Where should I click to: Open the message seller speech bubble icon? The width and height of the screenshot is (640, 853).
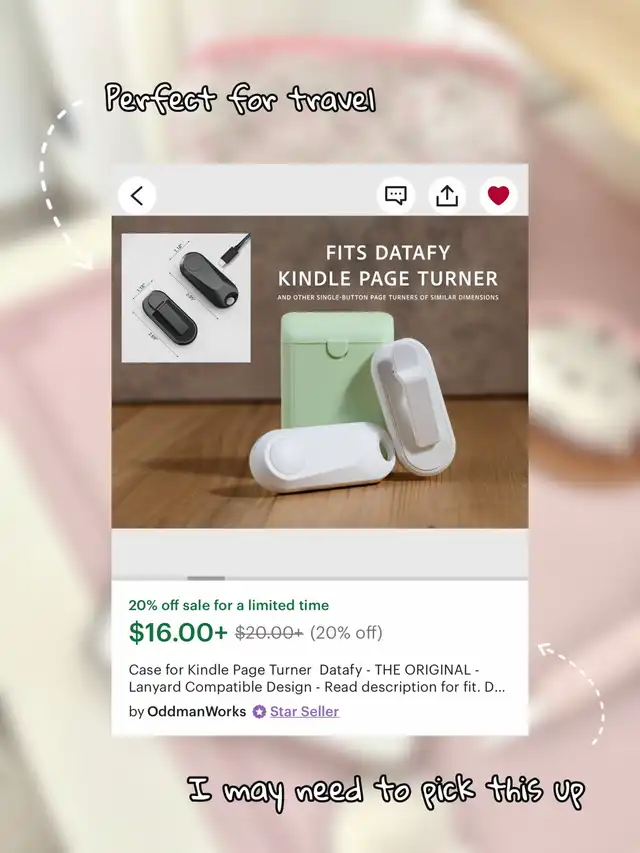pos(396,195)
